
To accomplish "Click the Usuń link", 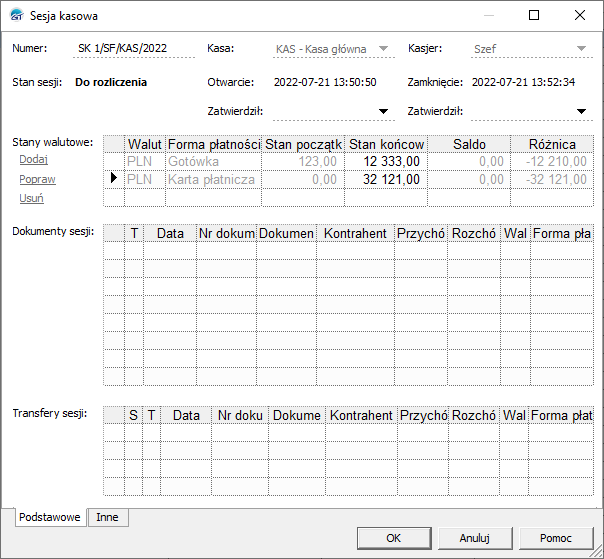I will [32, 199].
